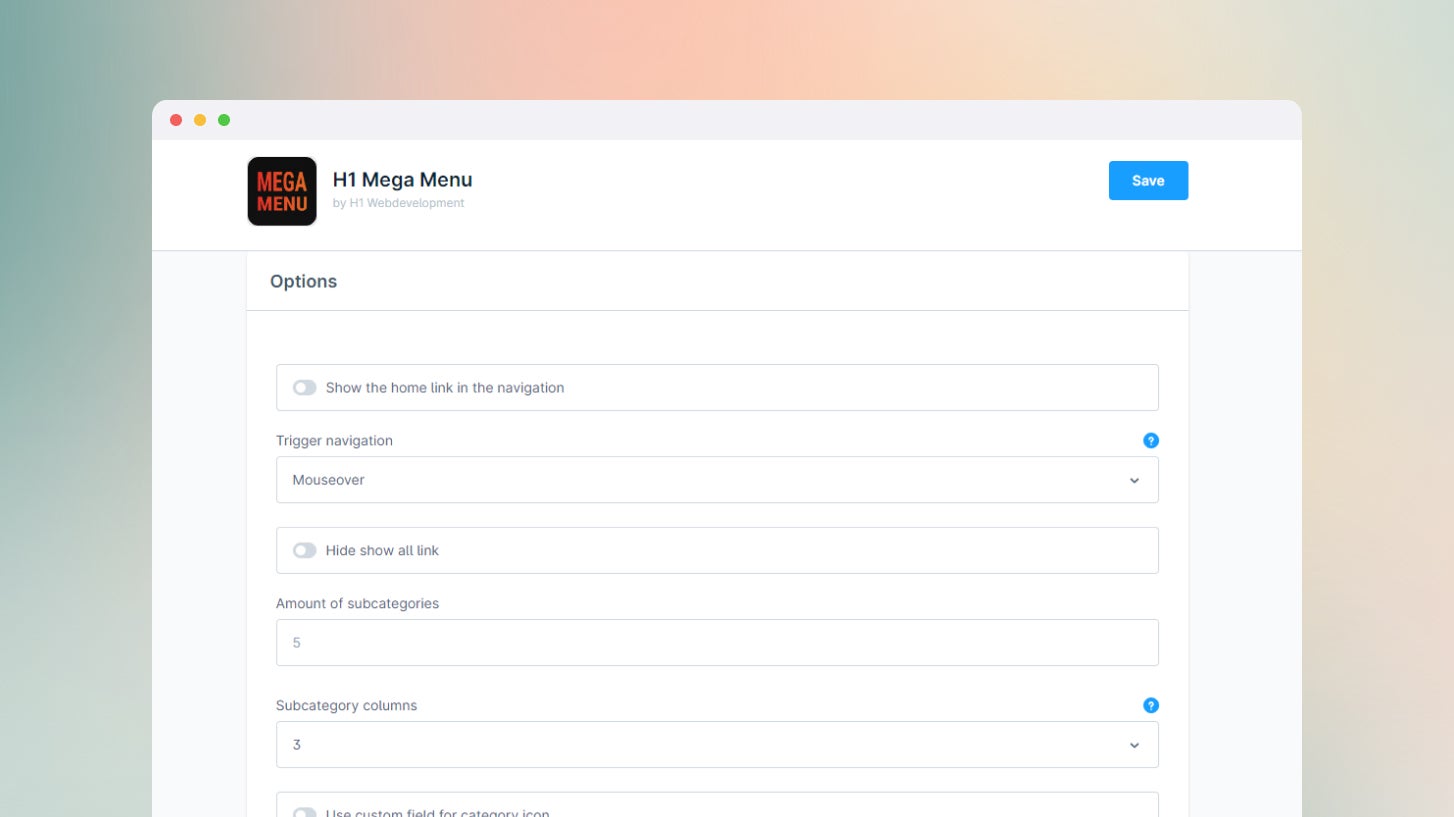This screenshot has width=1454, height=817.
Task: Click the 'Amount of subcategories' label
Action: [357, 604]
